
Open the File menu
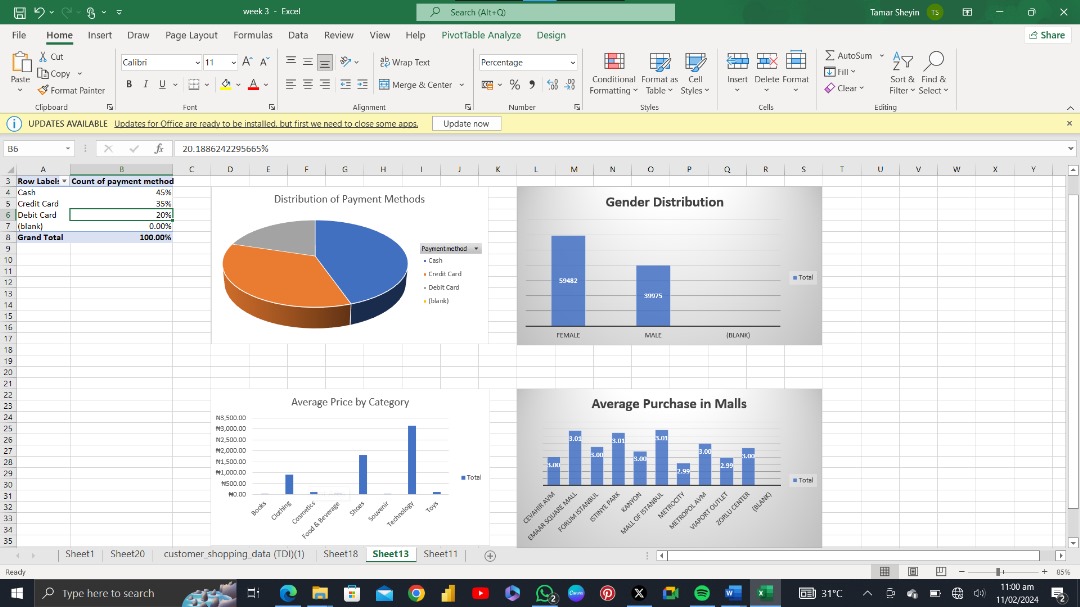coord(19,35)
